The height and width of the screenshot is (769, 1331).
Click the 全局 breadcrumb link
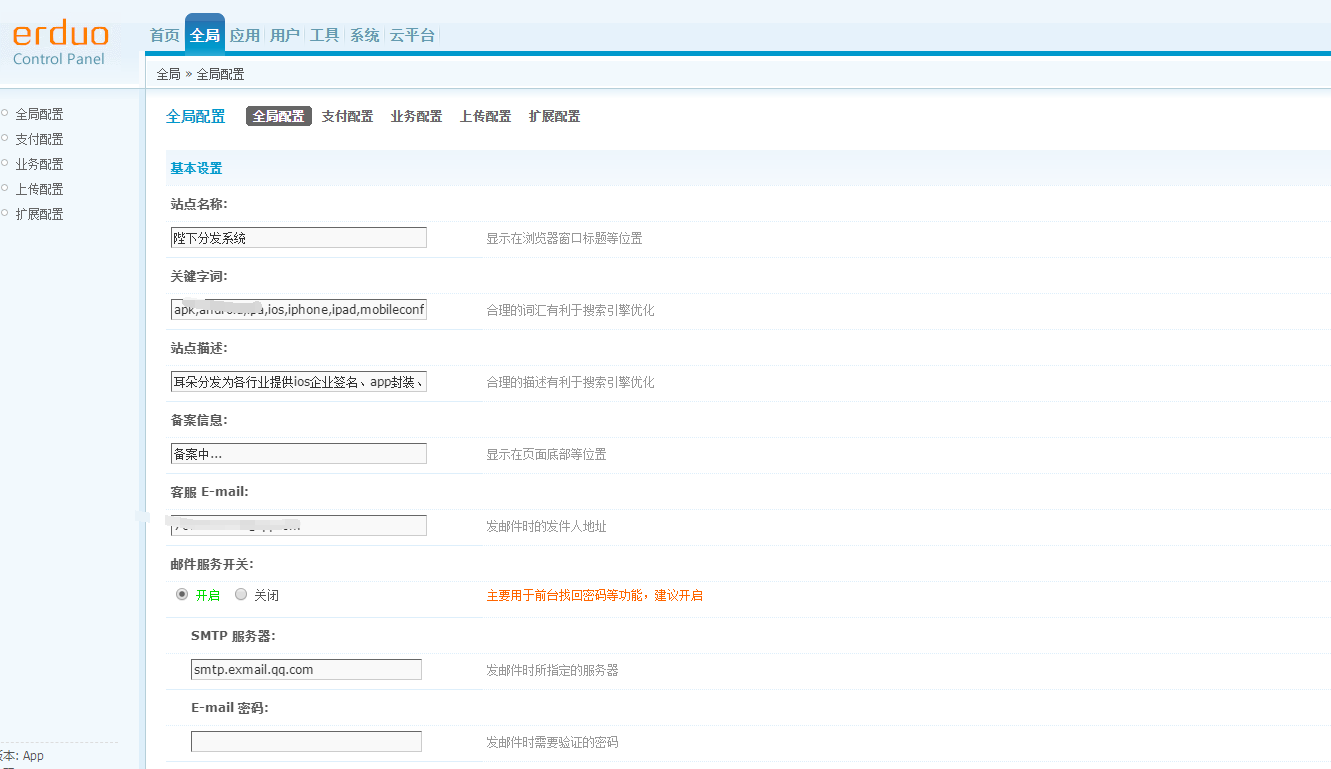click(x=168, y=74)
